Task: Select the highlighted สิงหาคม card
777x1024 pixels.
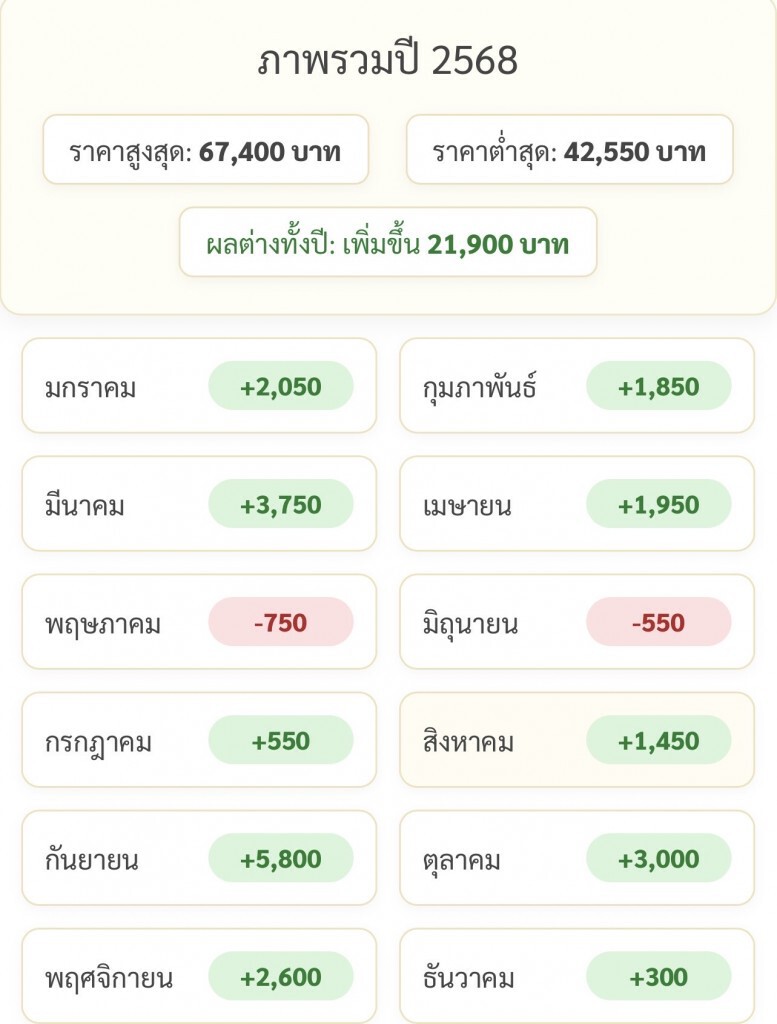Action: (577, 740)
